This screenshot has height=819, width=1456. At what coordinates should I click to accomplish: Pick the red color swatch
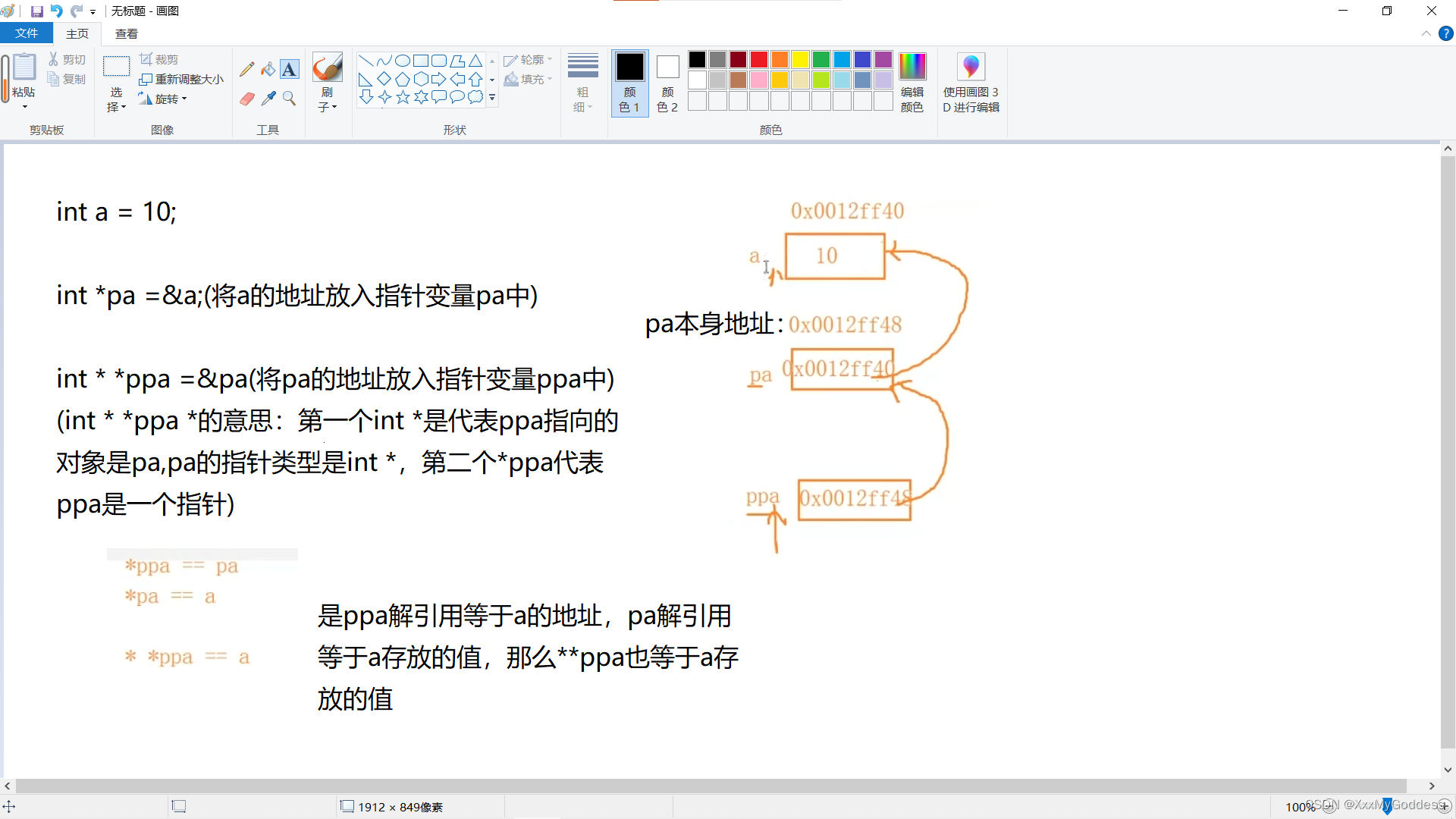point(758,59)
